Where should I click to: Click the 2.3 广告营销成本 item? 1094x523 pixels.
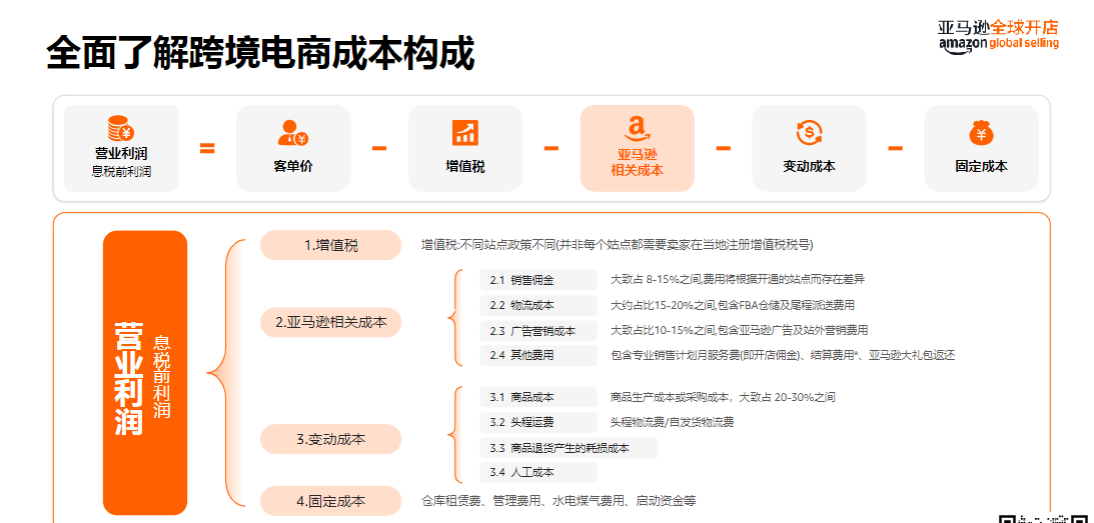[538, 330]
